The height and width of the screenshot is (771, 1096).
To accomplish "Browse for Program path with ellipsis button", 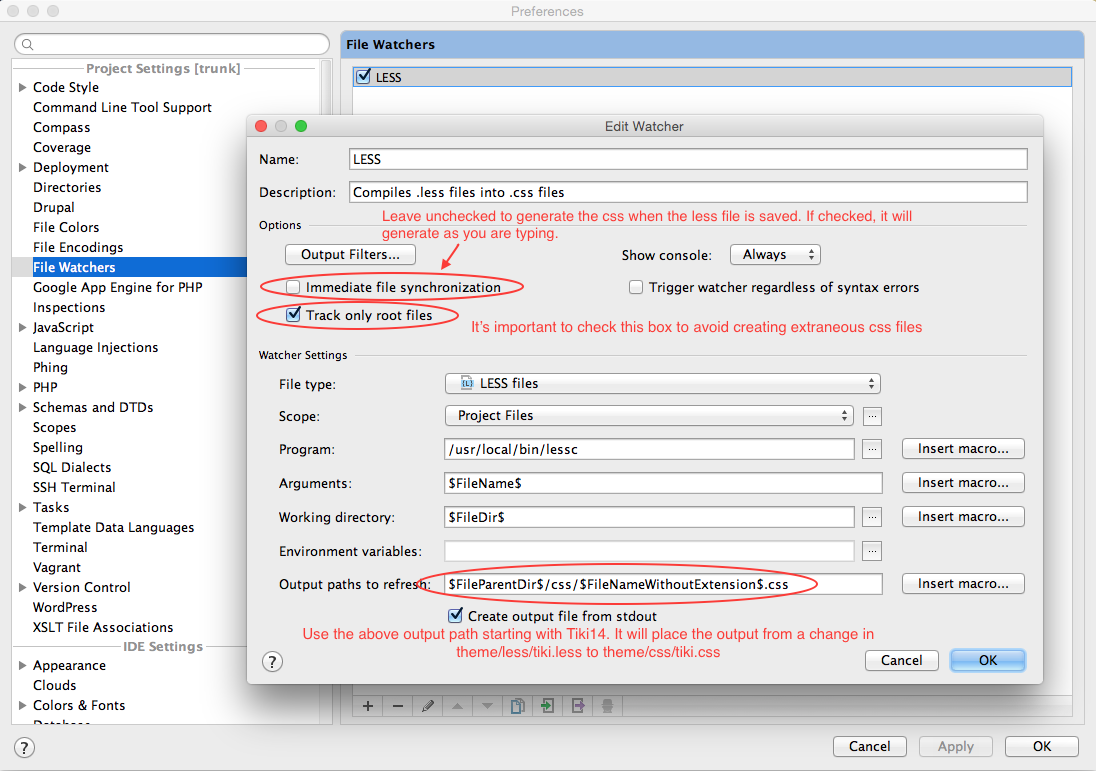I will coord(872,449).
